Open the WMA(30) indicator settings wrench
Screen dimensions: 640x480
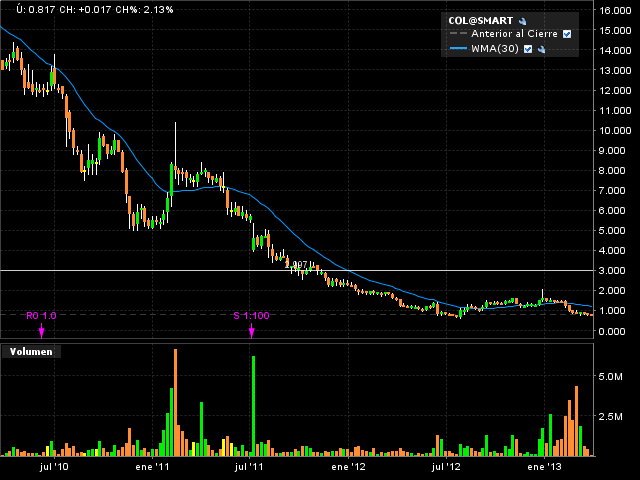click(x=541, y=49)
